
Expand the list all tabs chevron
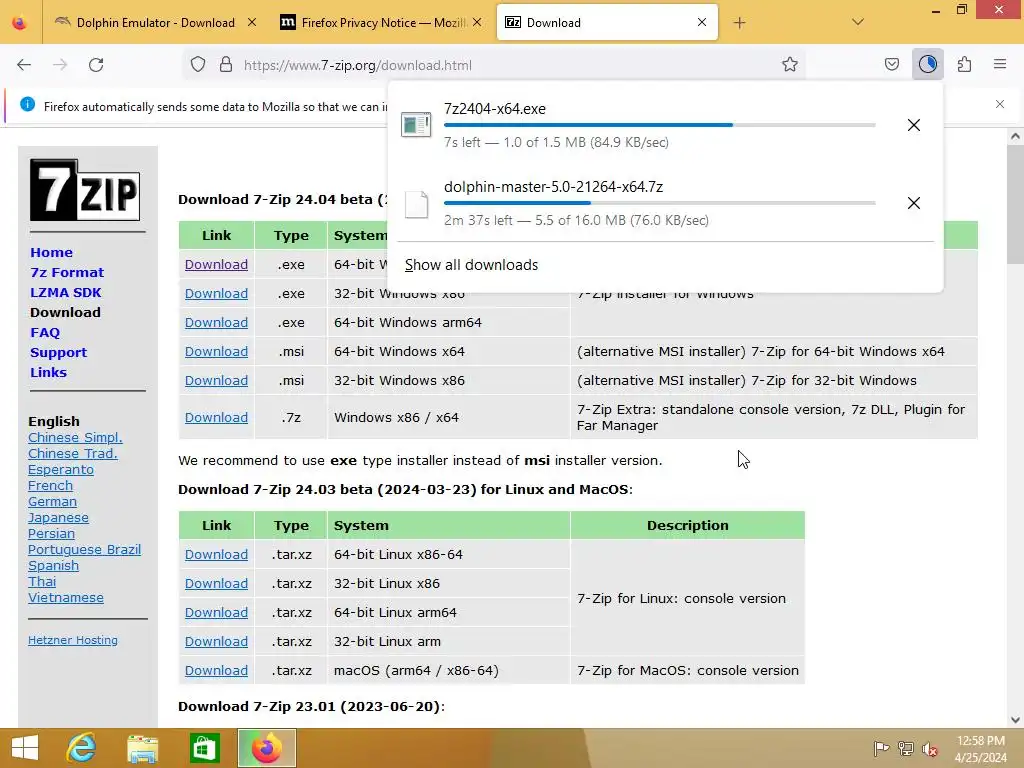(858, 22)
